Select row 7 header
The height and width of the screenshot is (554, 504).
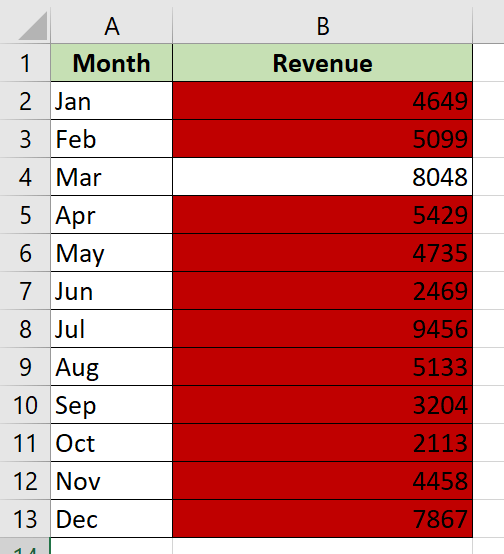(25, 291)
